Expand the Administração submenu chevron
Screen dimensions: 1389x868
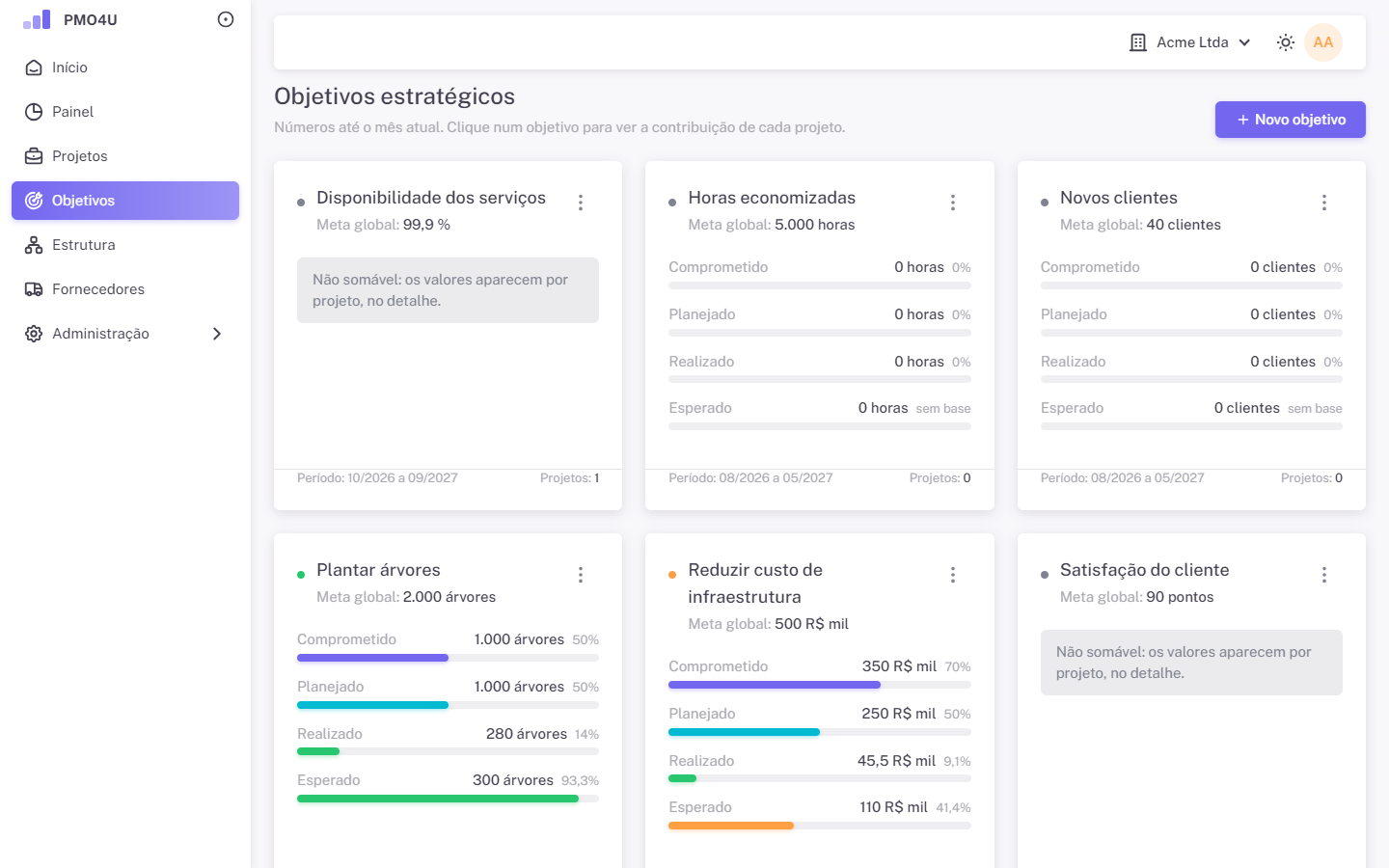[217, 334]
